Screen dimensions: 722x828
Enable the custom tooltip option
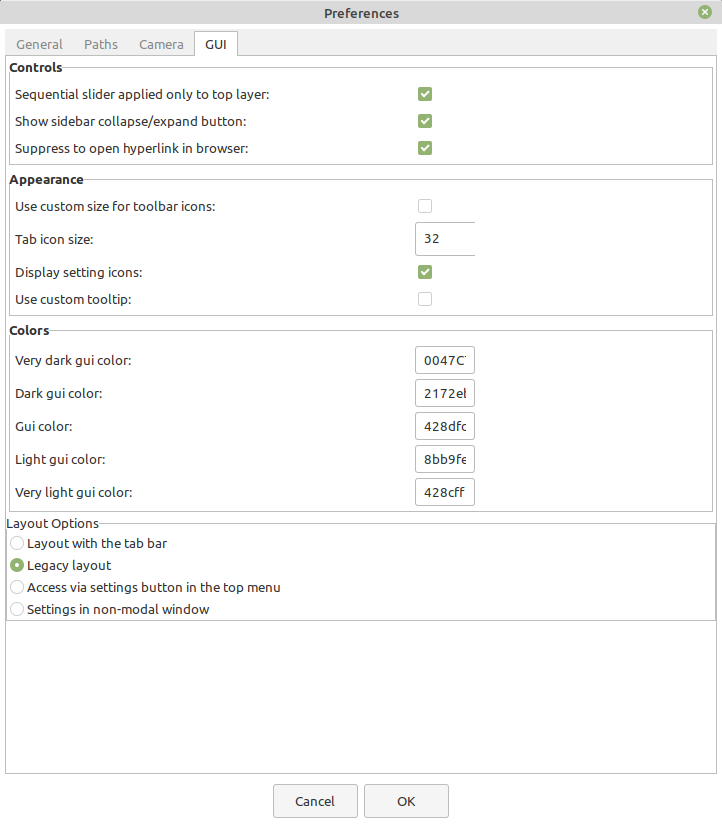pyautogui.click(x=425, y=298)
